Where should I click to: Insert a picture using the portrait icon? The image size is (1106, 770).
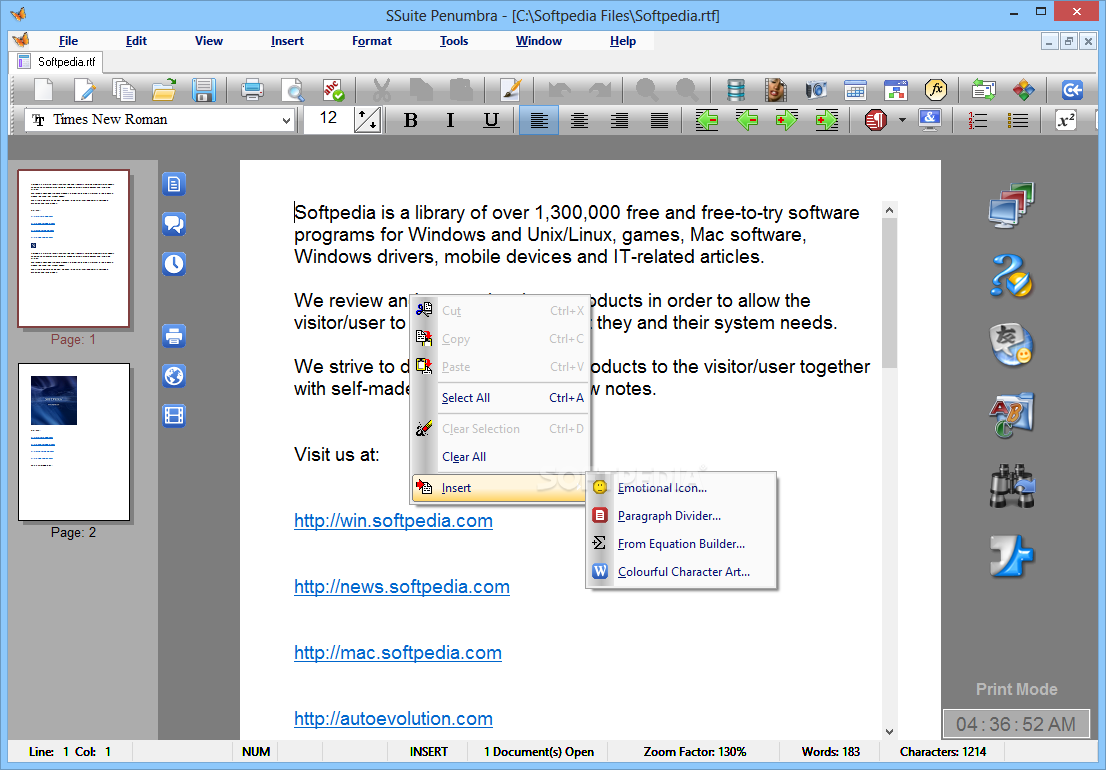[776, 90]
